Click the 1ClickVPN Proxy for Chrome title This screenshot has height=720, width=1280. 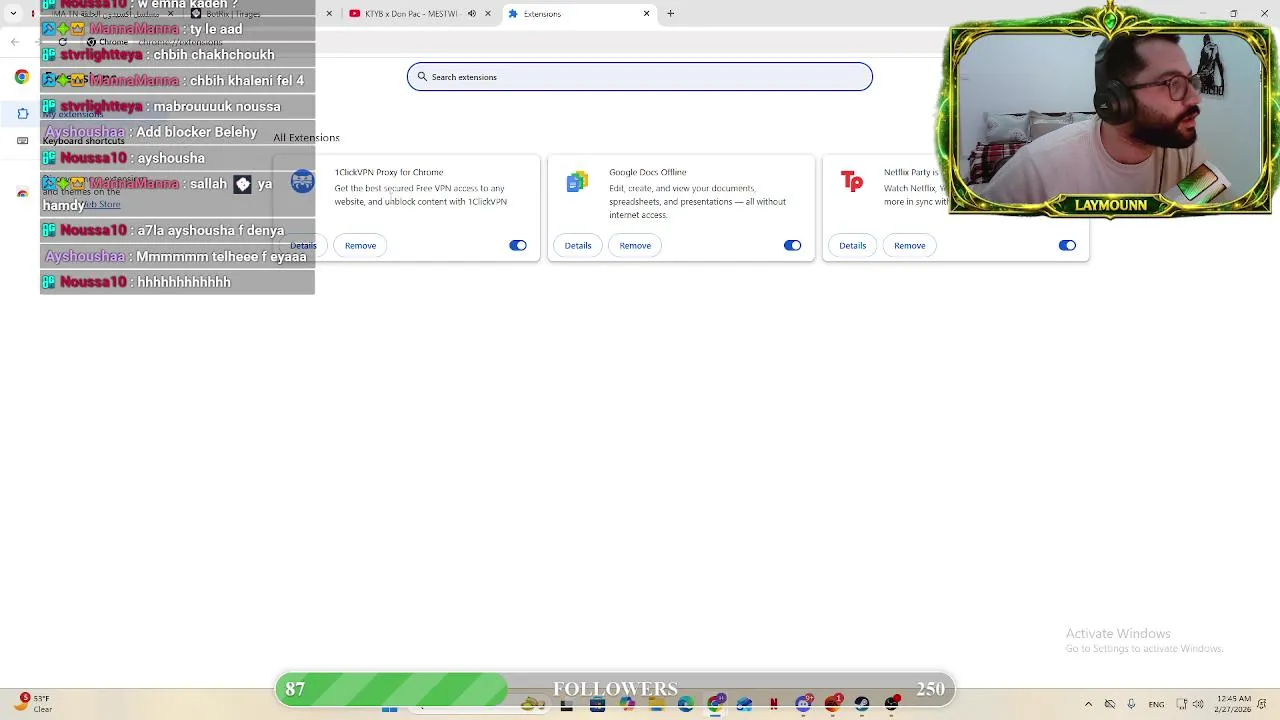pos(389,172)
